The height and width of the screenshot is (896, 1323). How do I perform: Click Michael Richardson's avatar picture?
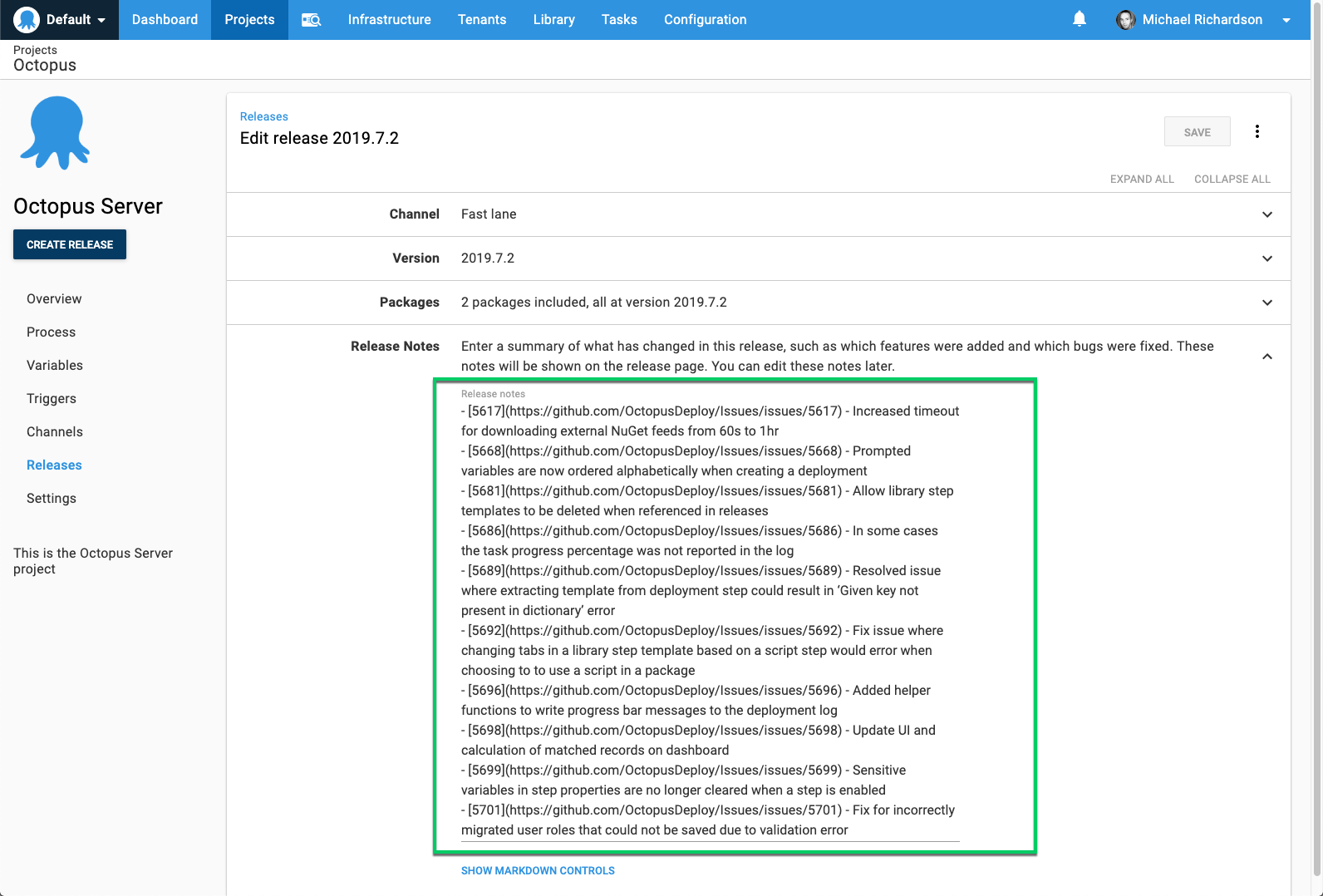(x=1126, y=20)
